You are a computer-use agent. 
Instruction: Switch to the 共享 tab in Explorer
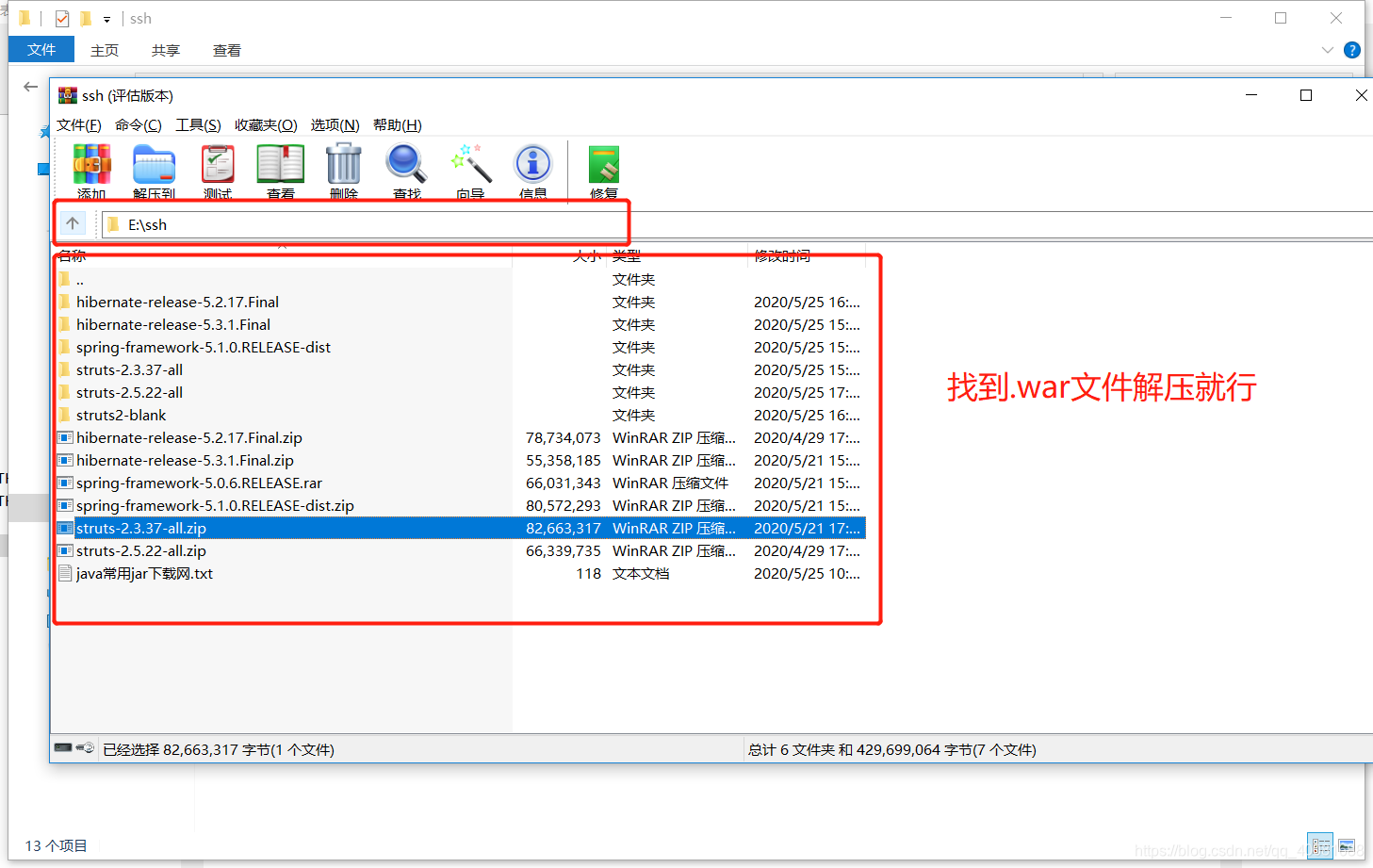click(x=166, y=51)
